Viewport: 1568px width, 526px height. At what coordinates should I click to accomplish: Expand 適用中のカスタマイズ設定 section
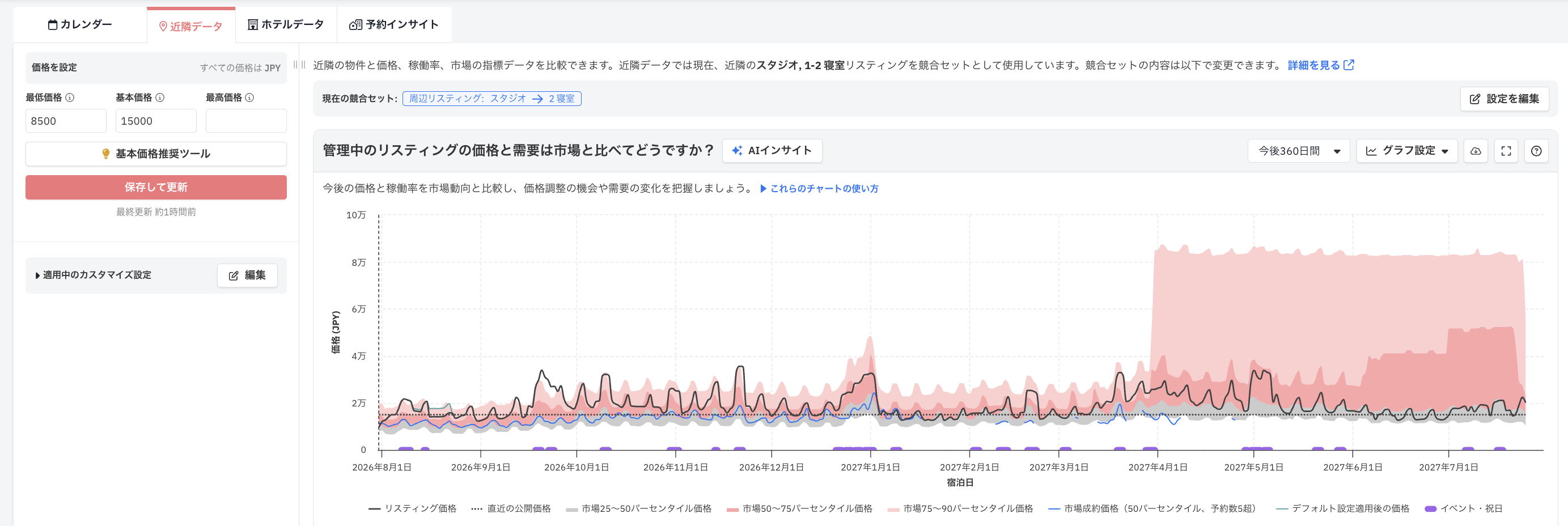[93, 275]
